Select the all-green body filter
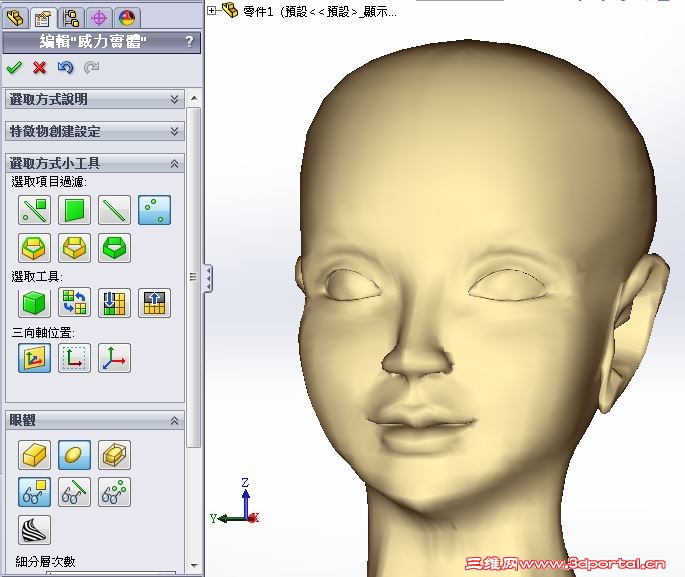 coord(114,248)
